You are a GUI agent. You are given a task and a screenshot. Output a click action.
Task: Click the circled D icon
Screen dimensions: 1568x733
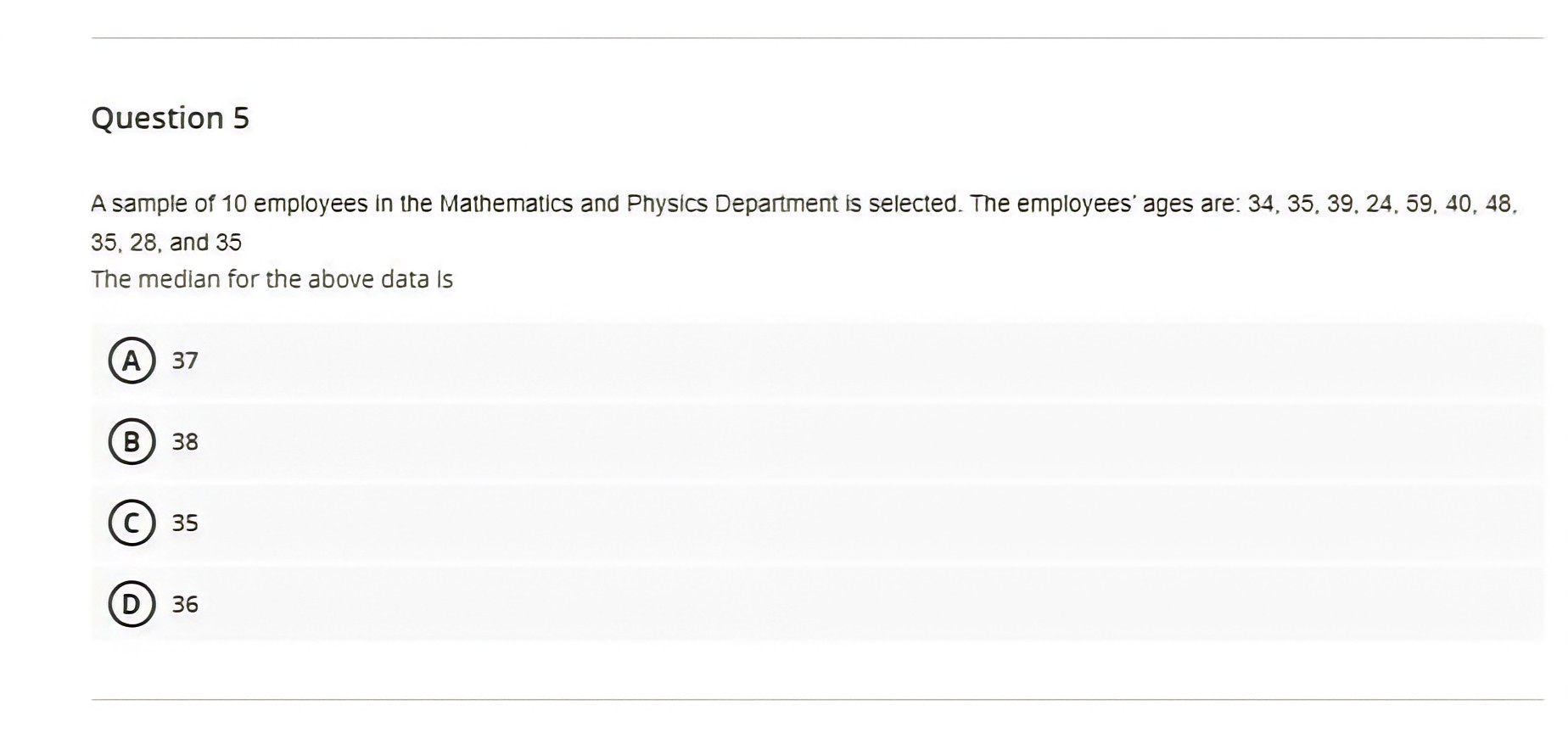pos(132,603)
